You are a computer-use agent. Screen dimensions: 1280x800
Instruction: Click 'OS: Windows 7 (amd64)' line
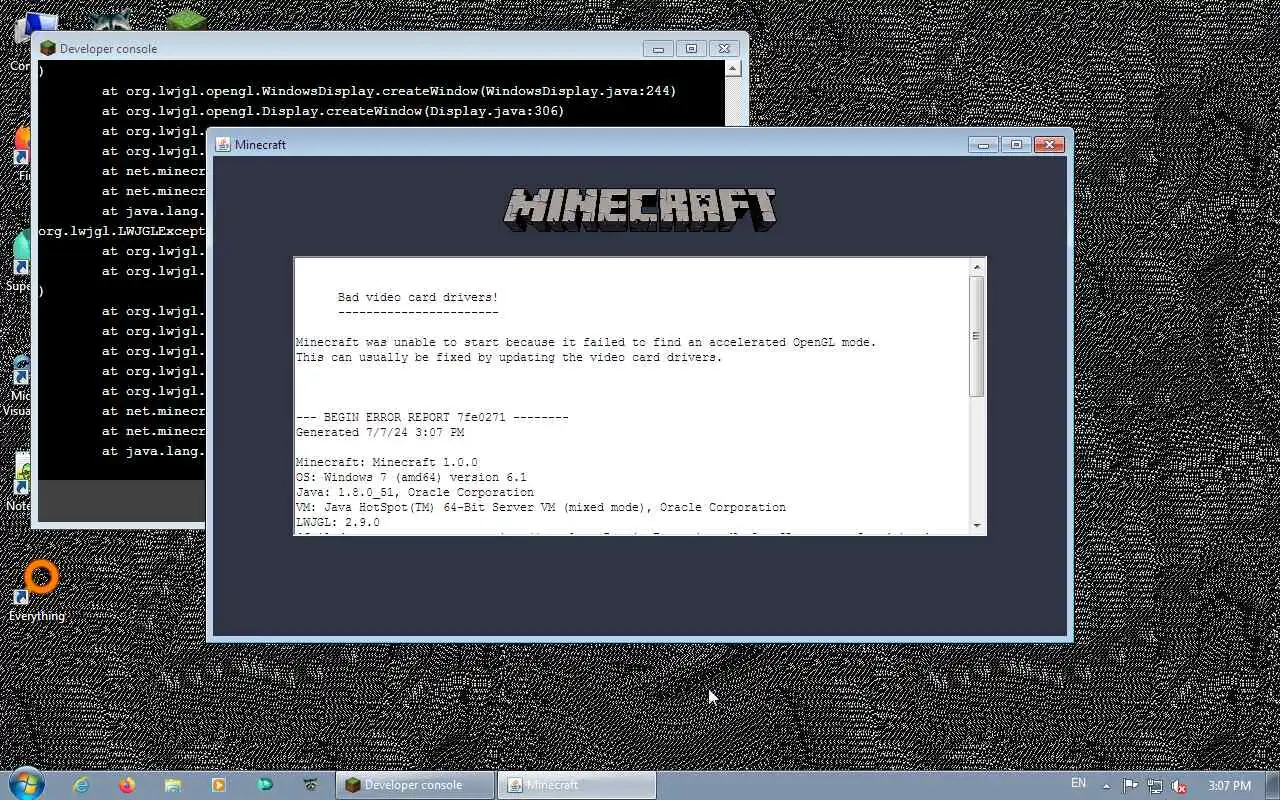(x=411, y=477)
